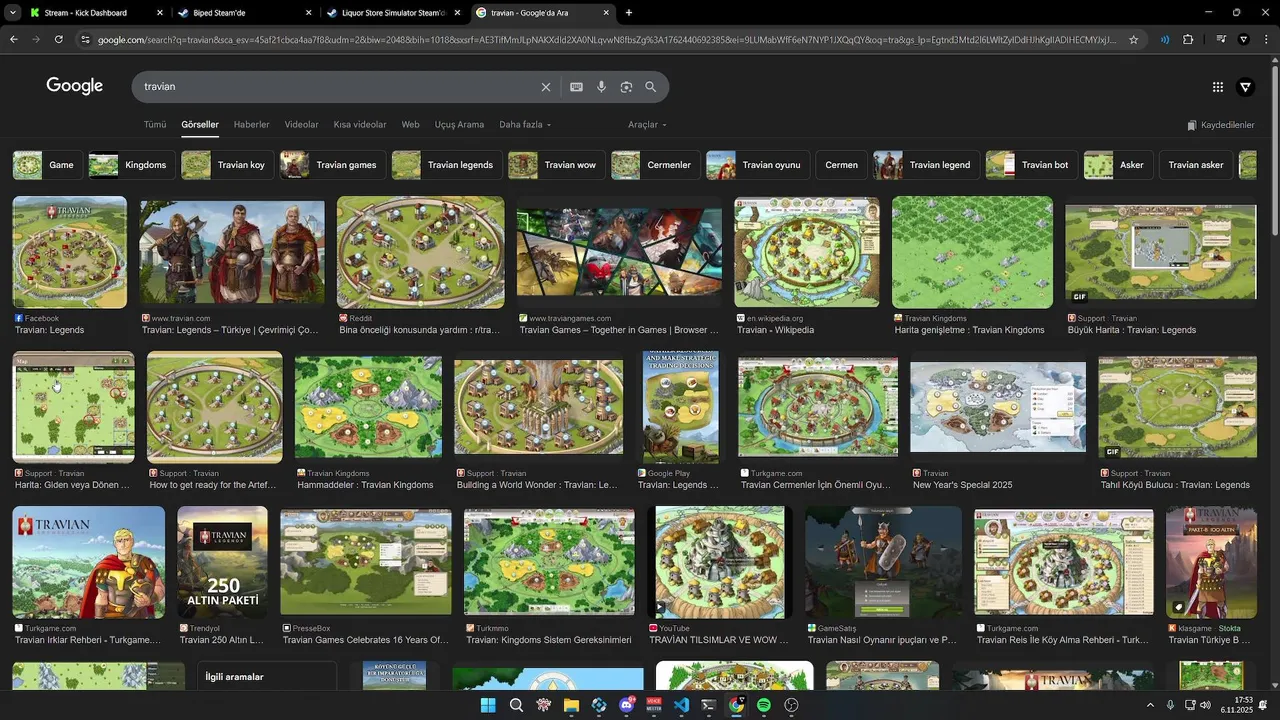Switch to the Videolar tab
Image resolution: width=1280 pixels, height=720 pixels.
[301, 125]
